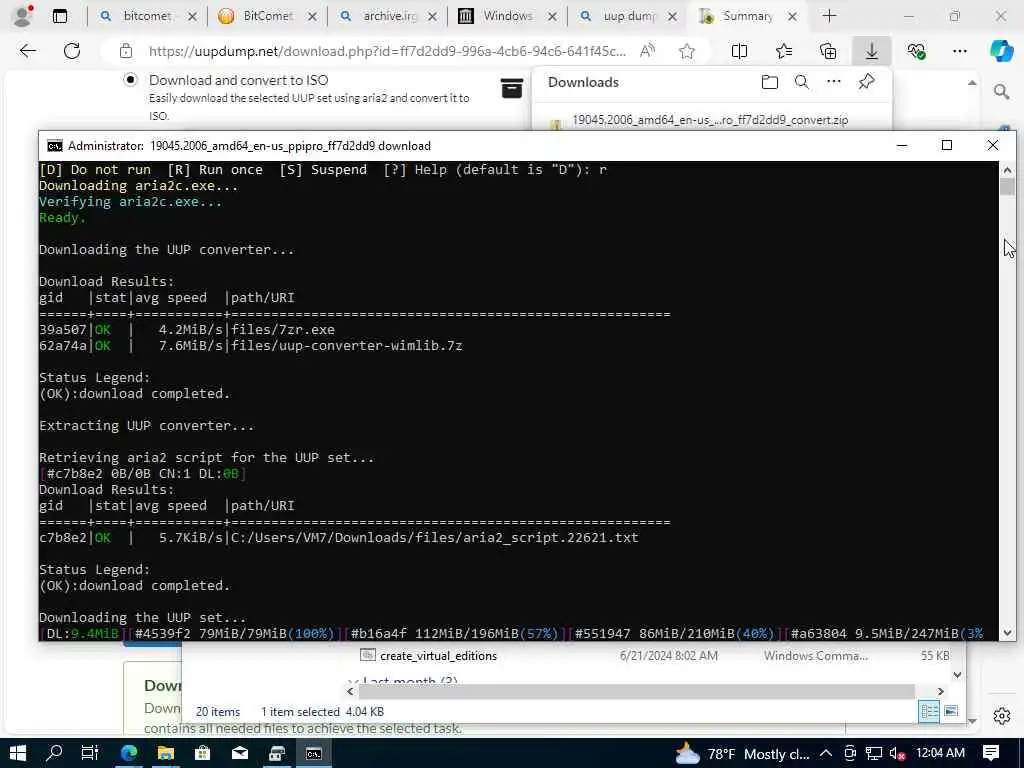Collapse the Last month group
This screenshot has width=1024, height=768.
(x=353, y=680)
